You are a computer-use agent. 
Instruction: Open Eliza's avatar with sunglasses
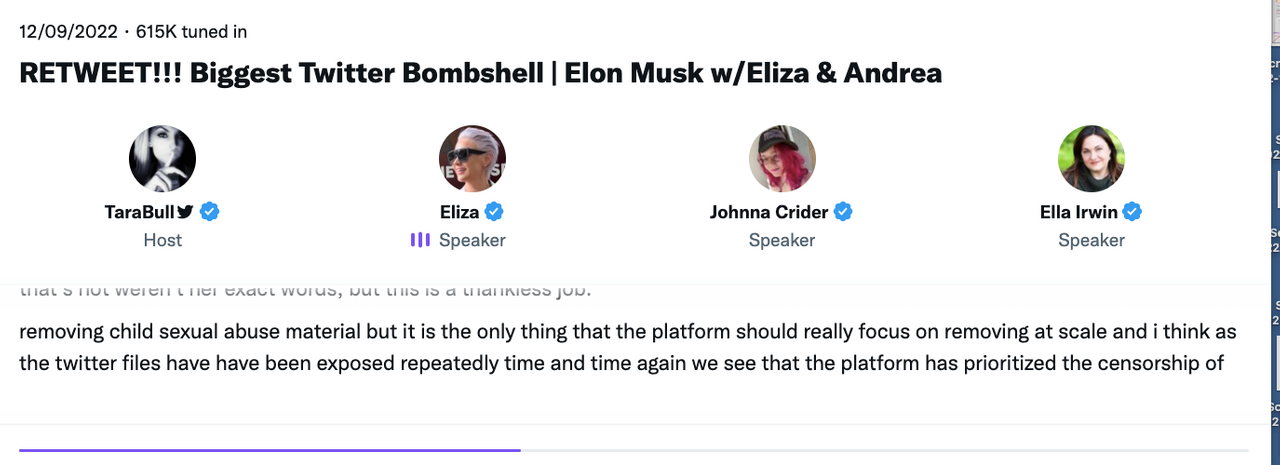click(x=472, y=159)
